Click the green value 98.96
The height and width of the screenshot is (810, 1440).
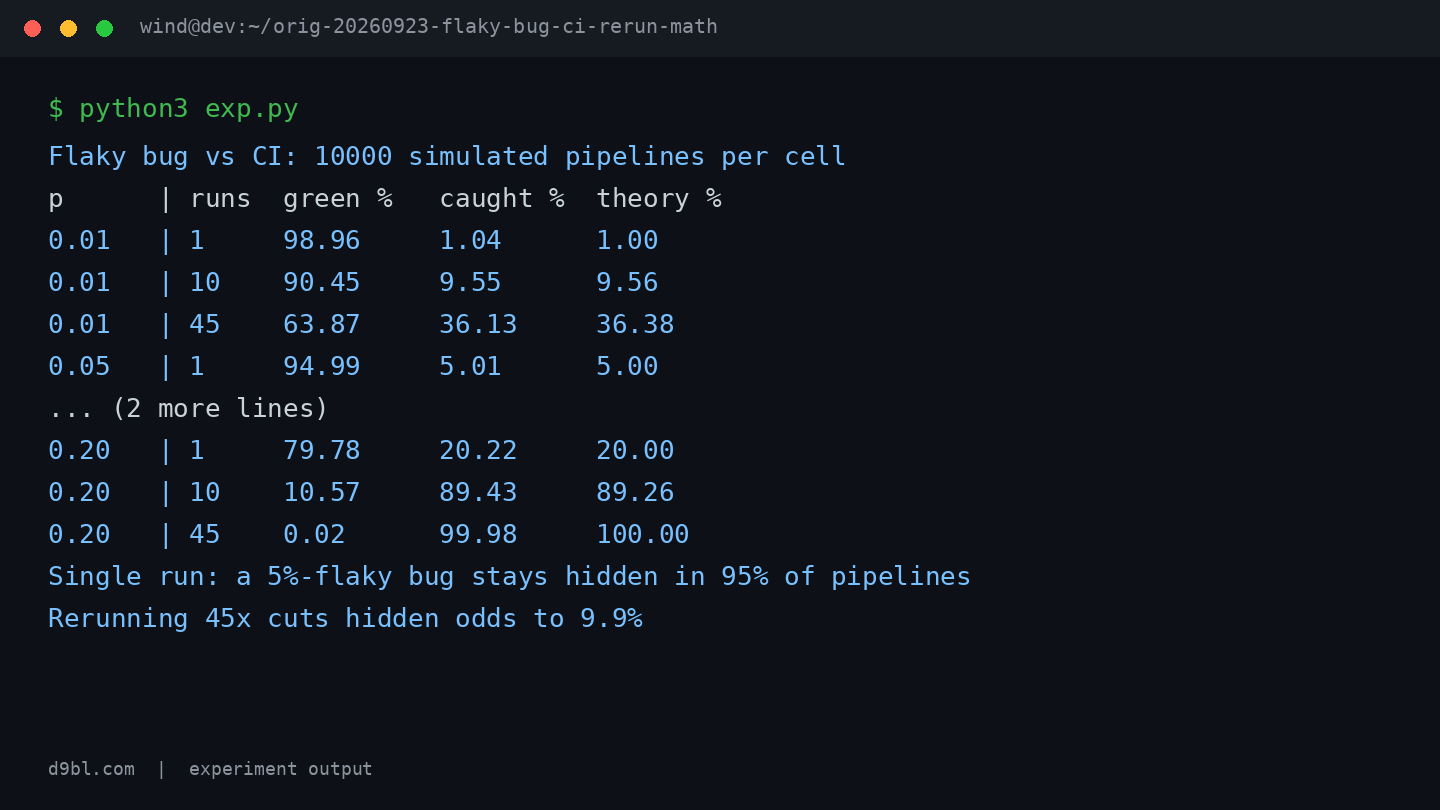(x=322, y=240)
